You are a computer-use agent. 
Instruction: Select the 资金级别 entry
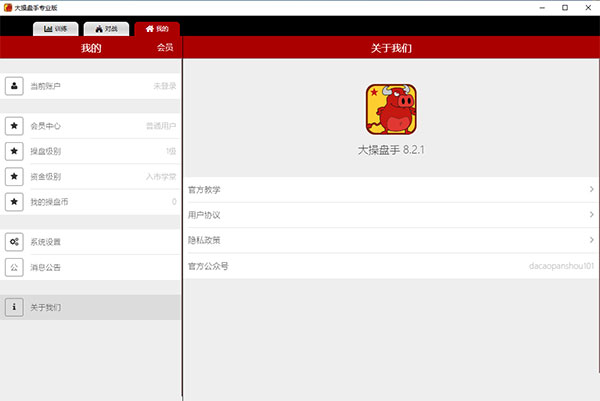[90, 176]
